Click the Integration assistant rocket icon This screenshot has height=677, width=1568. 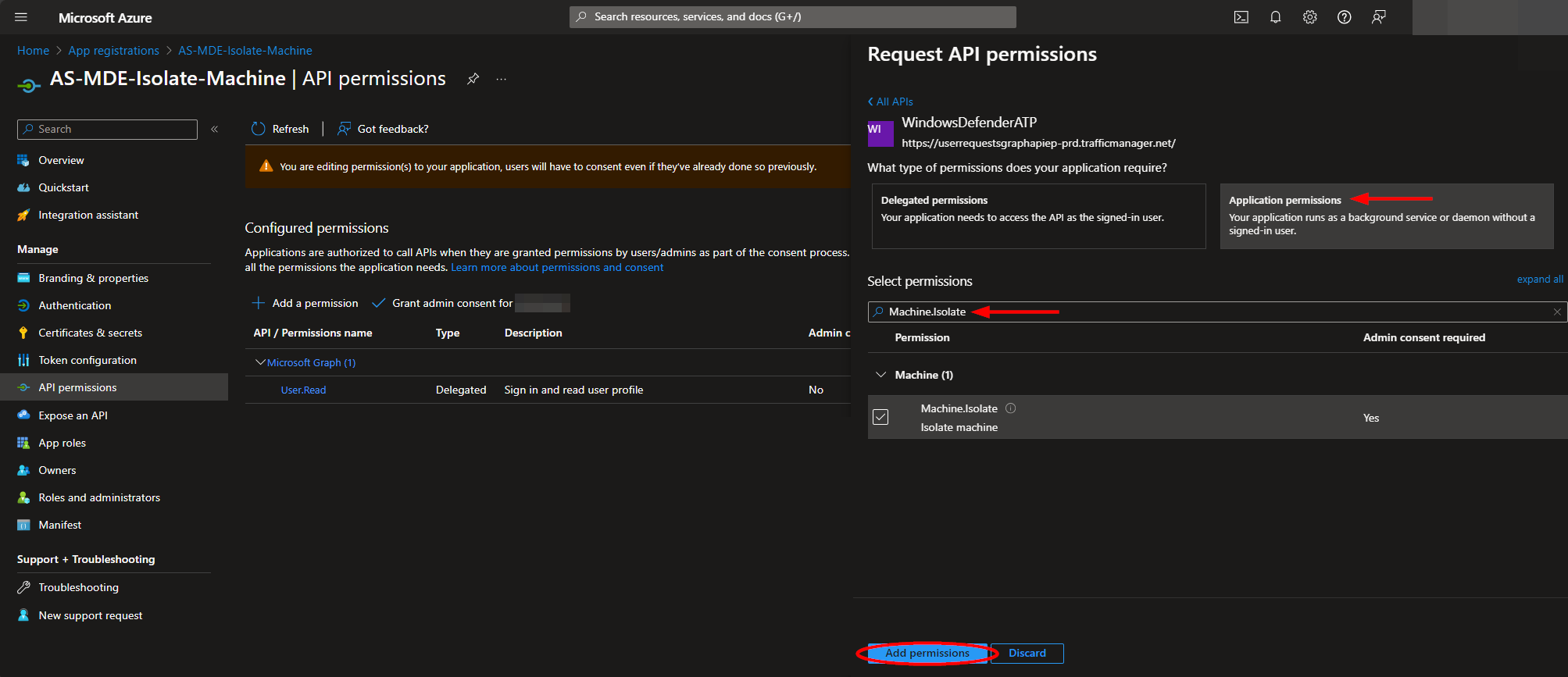coord(23,215)
